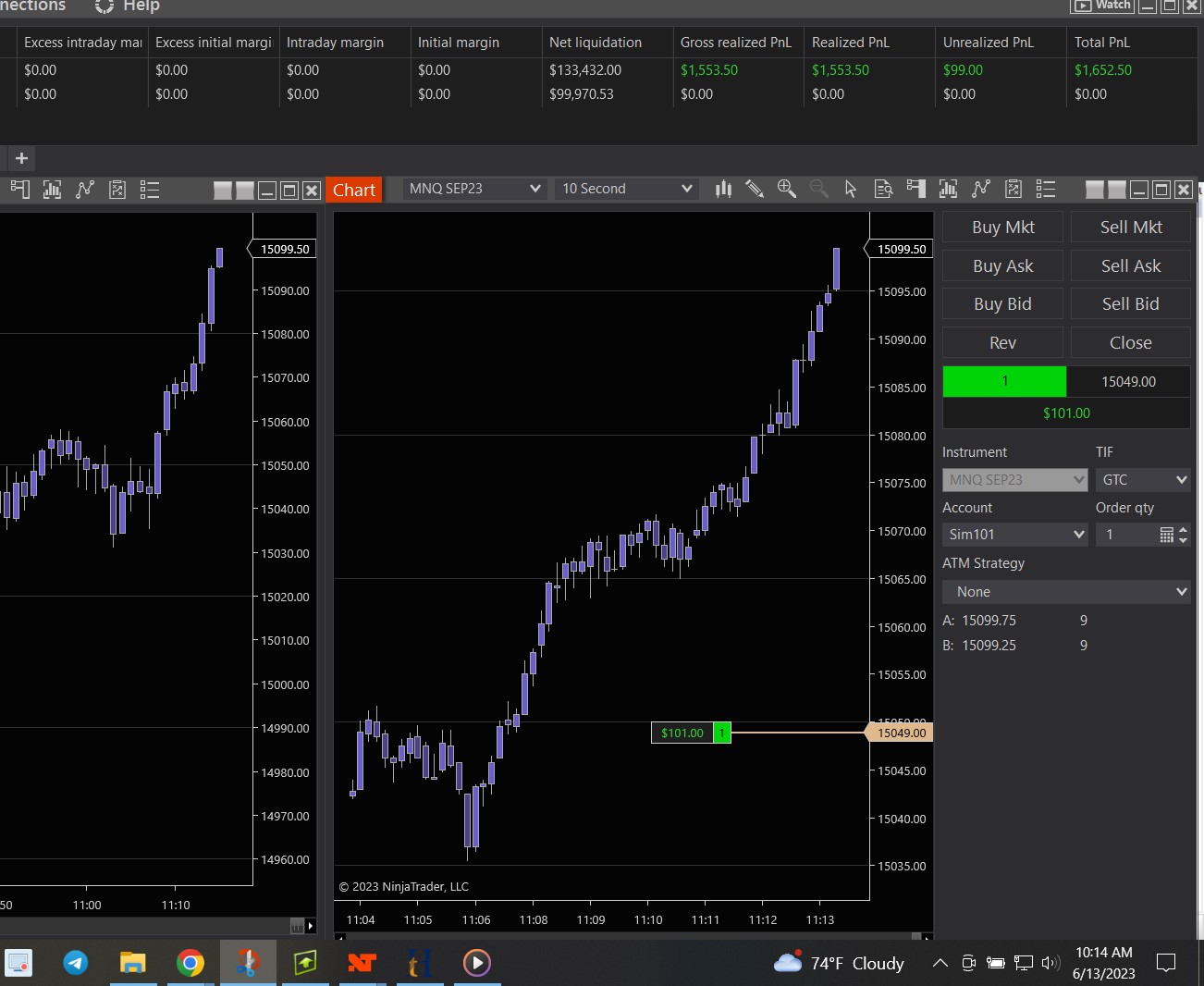Click the Buy Mkt button

click(x=1002, y=228)
